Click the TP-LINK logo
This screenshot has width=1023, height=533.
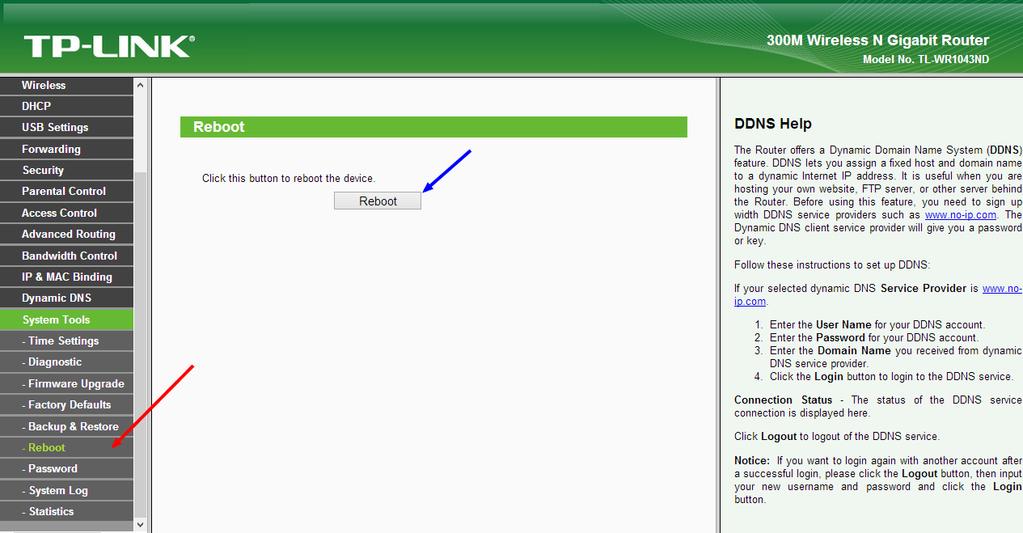[x=109, y=46]
